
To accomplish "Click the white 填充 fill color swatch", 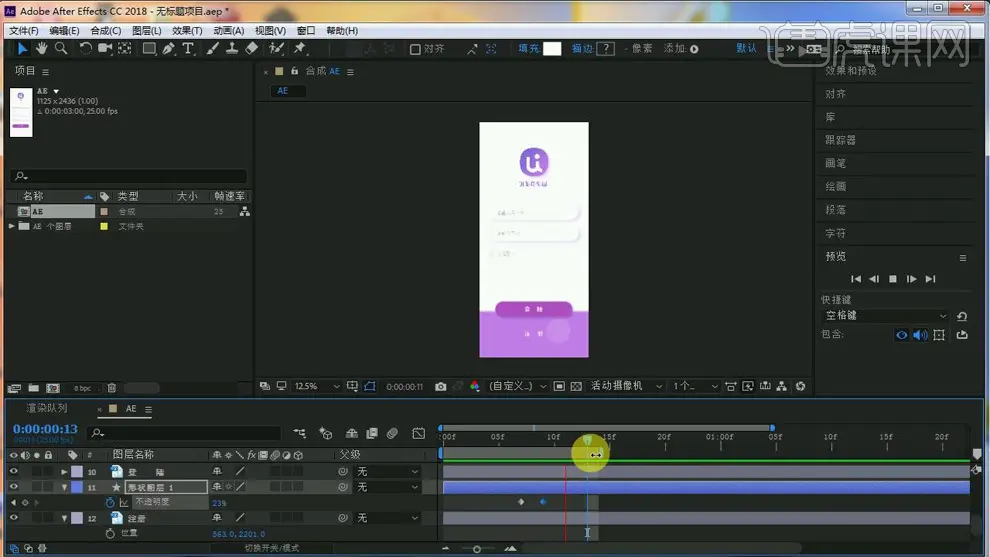I will click(x=552, y=48).
